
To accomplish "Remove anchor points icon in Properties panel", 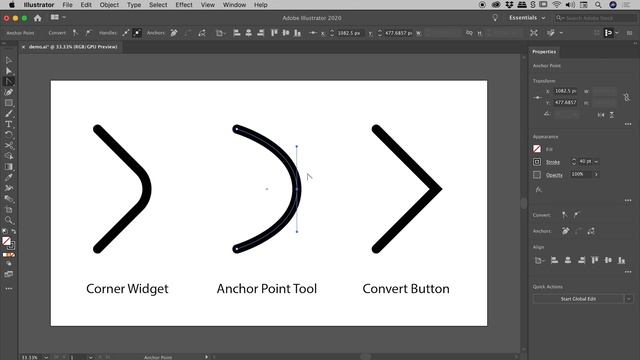I will (565, 231).
